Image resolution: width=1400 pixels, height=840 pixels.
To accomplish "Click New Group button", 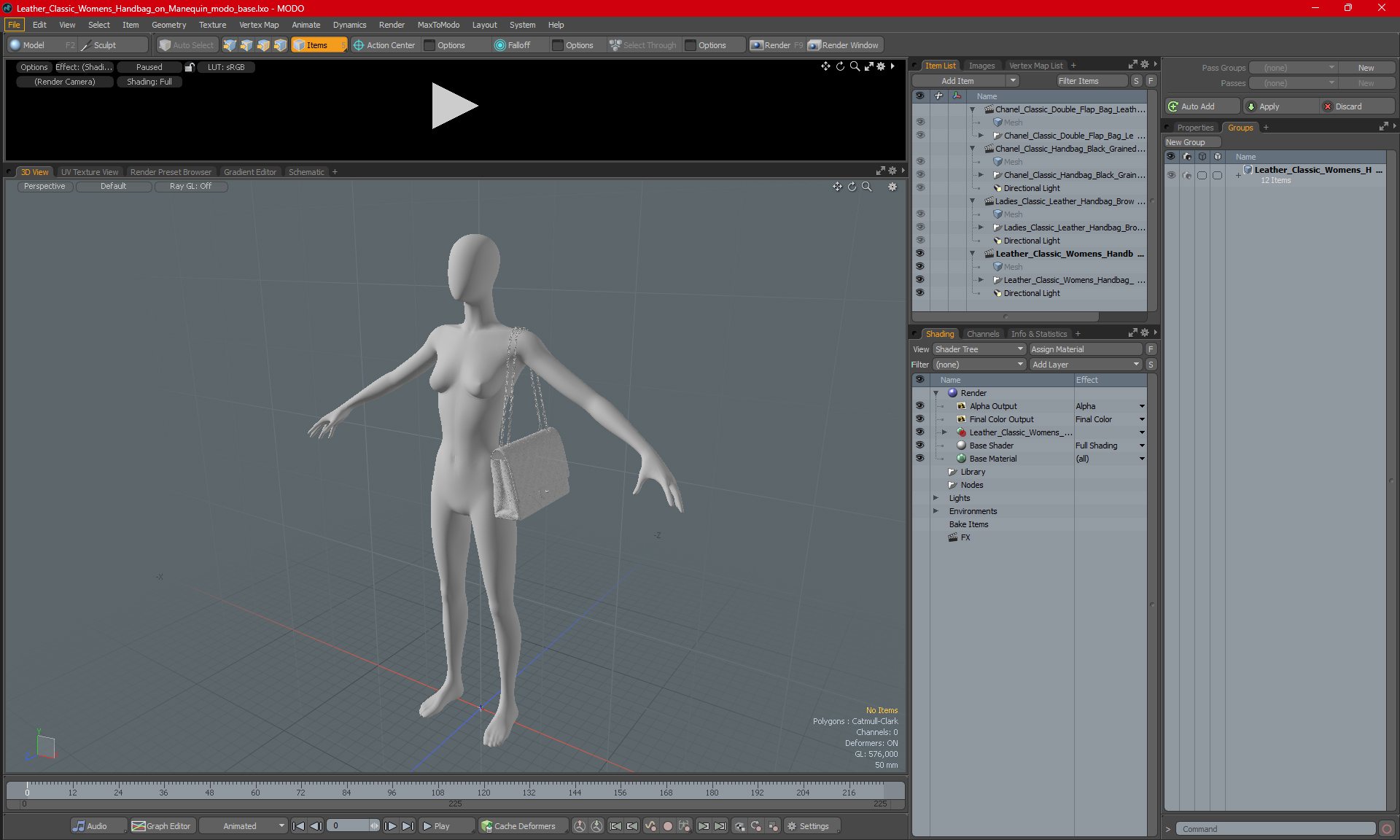I will coord(1193,142).
